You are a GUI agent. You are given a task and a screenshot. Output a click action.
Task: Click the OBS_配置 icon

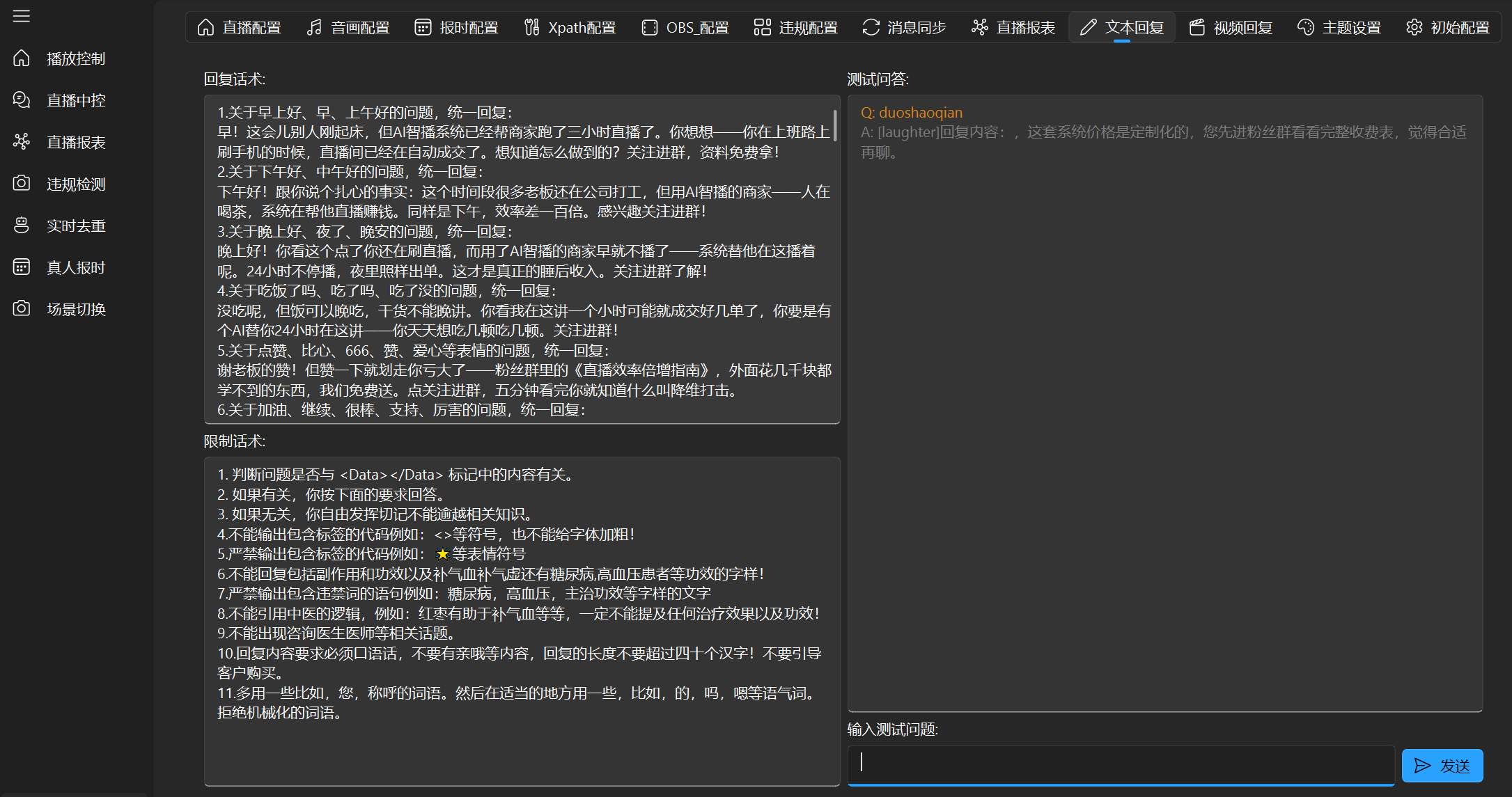click(x=649, y=27)
